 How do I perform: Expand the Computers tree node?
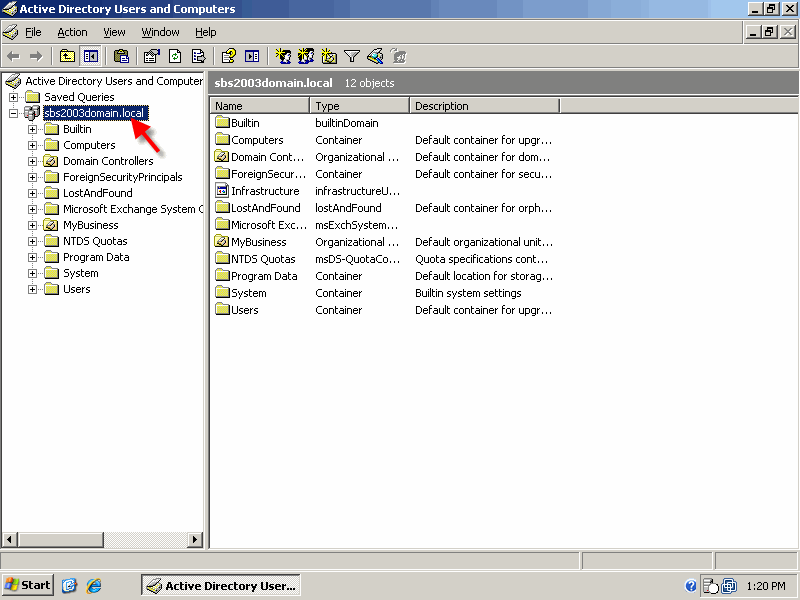(32, 145)
